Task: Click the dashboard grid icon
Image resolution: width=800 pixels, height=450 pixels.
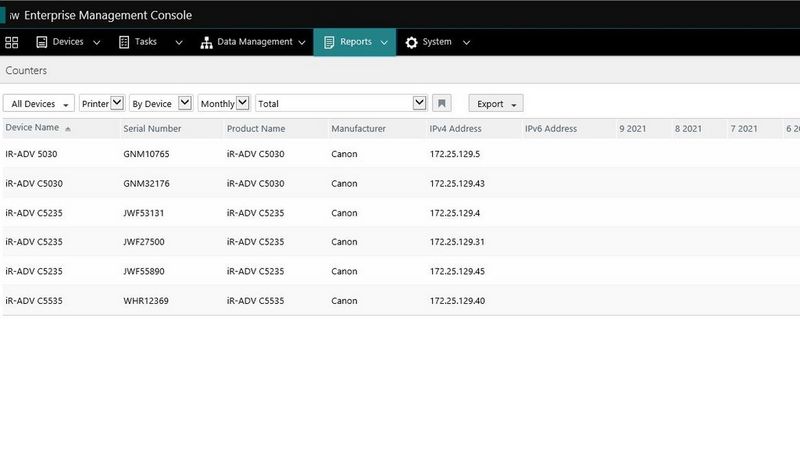Action: [12, 42]
